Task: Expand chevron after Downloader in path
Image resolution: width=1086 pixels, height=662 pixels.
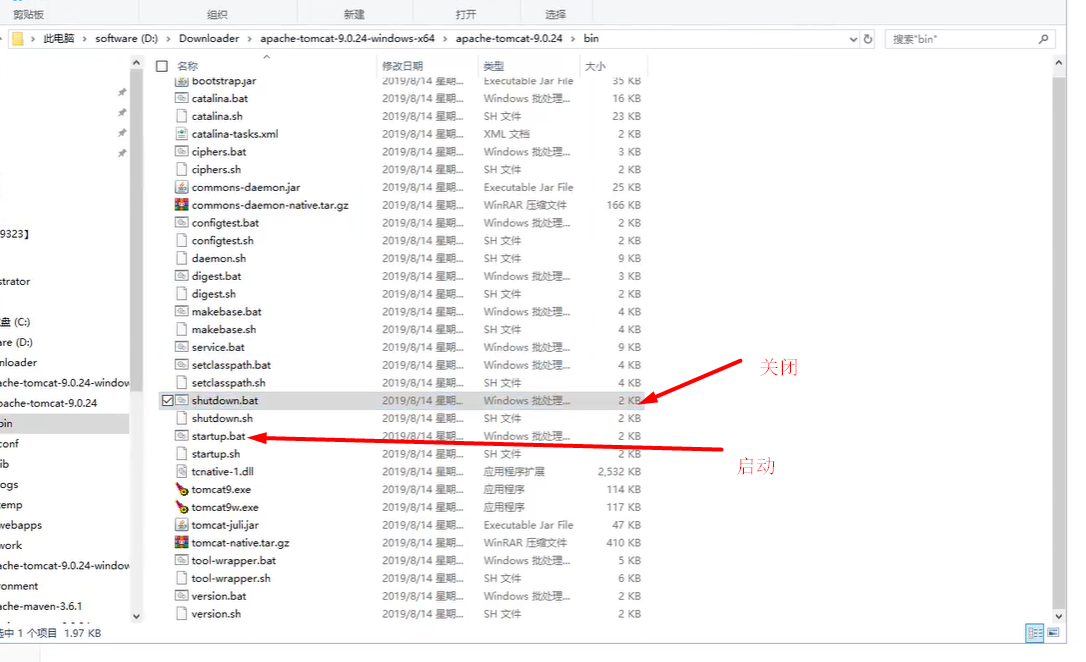Action: [249, 39]
